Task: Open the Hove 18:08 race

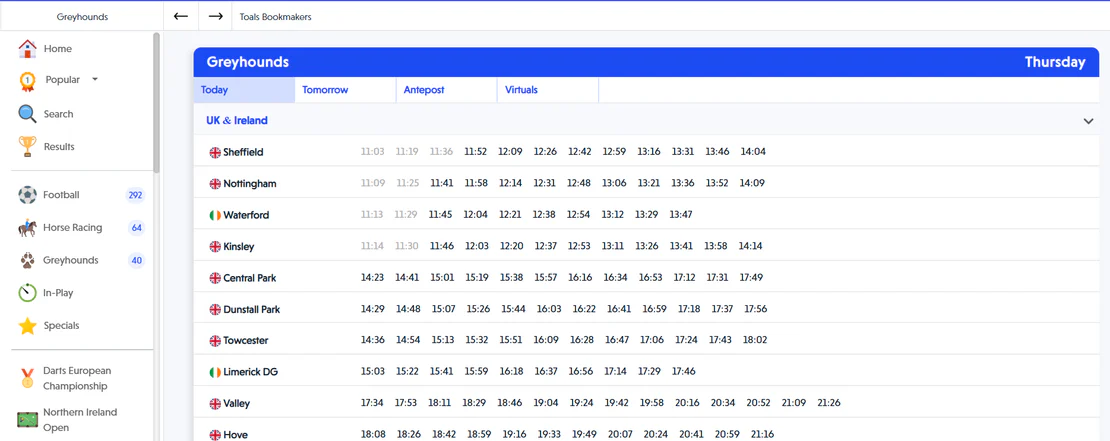Action: click(373, 434)
